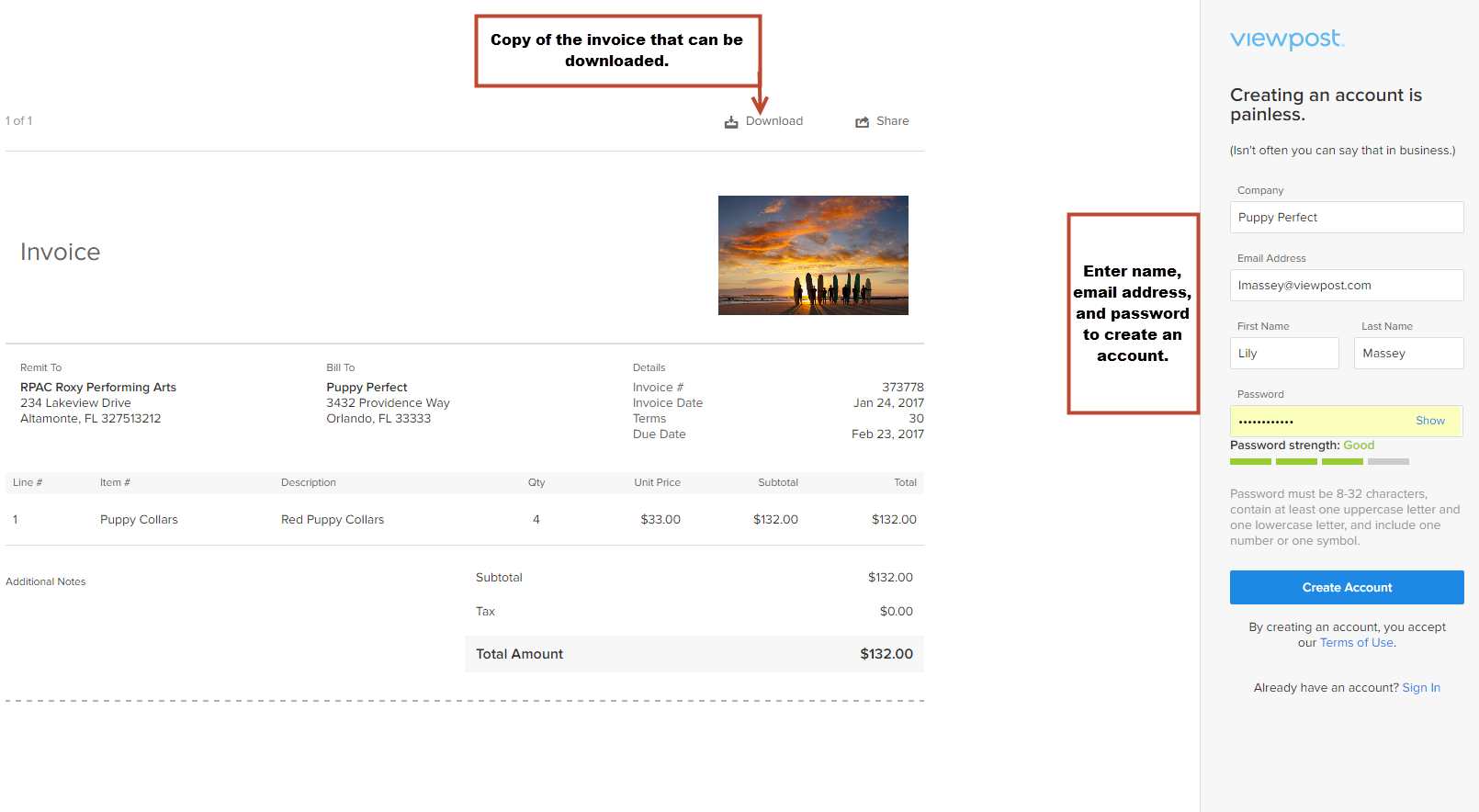Click the Invoice heading
Image resolution: width=1479 pixels, height=812 pixels.
[61, 253]
